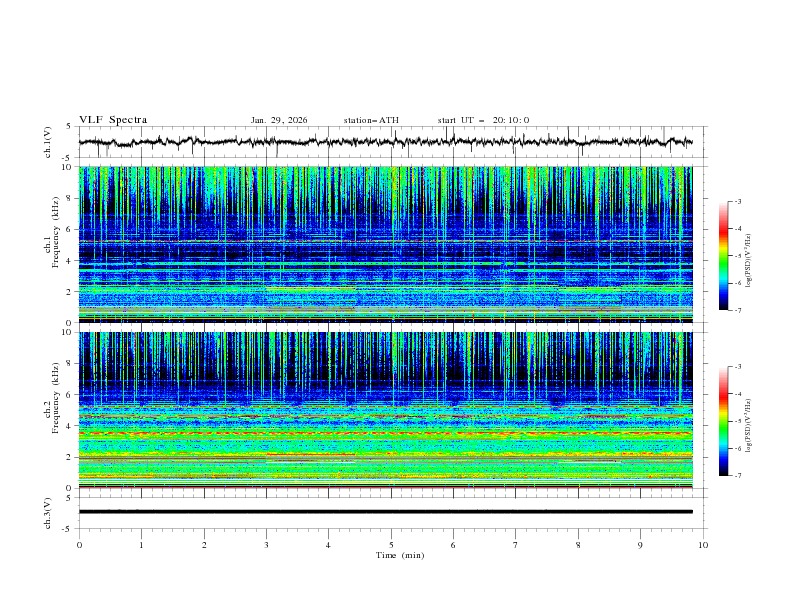Select the 1 minute tick label on time axis
Viewport: 792px width, 612px height.
141,545
